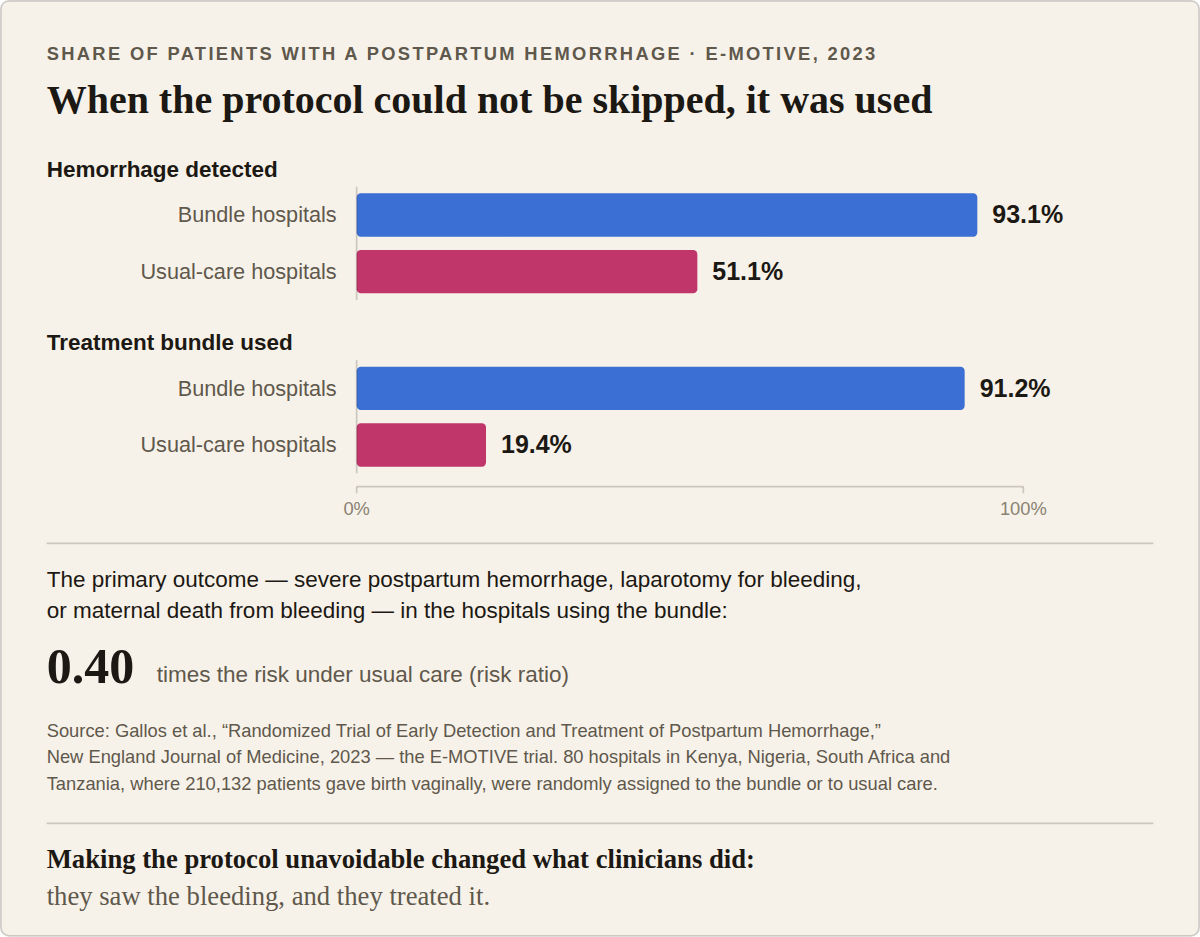Viewport: 1200px width, 937px height.
Task: Click the Bundle hospitals label under Hemorrhage detected
Action: coord(257,215)
